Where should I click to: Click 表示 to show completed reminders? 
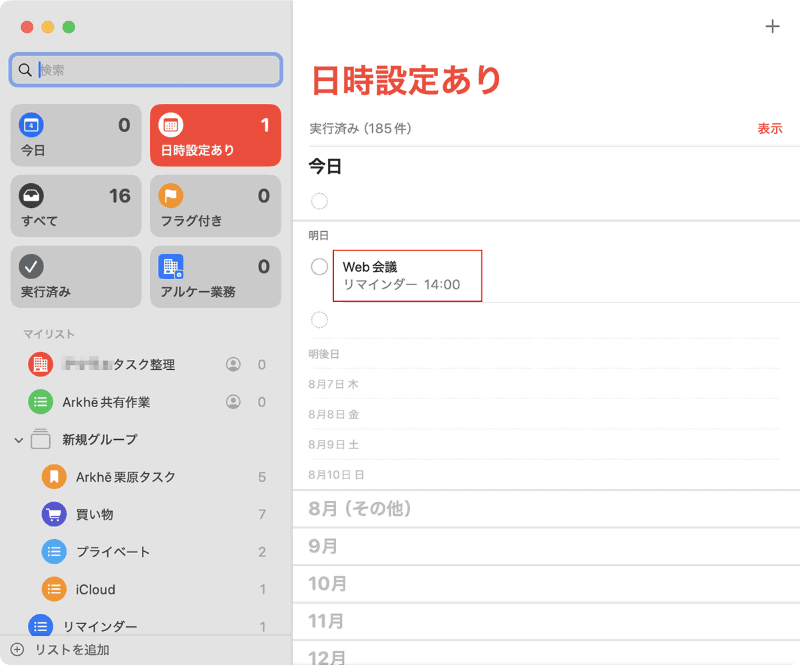click(769, 129)
